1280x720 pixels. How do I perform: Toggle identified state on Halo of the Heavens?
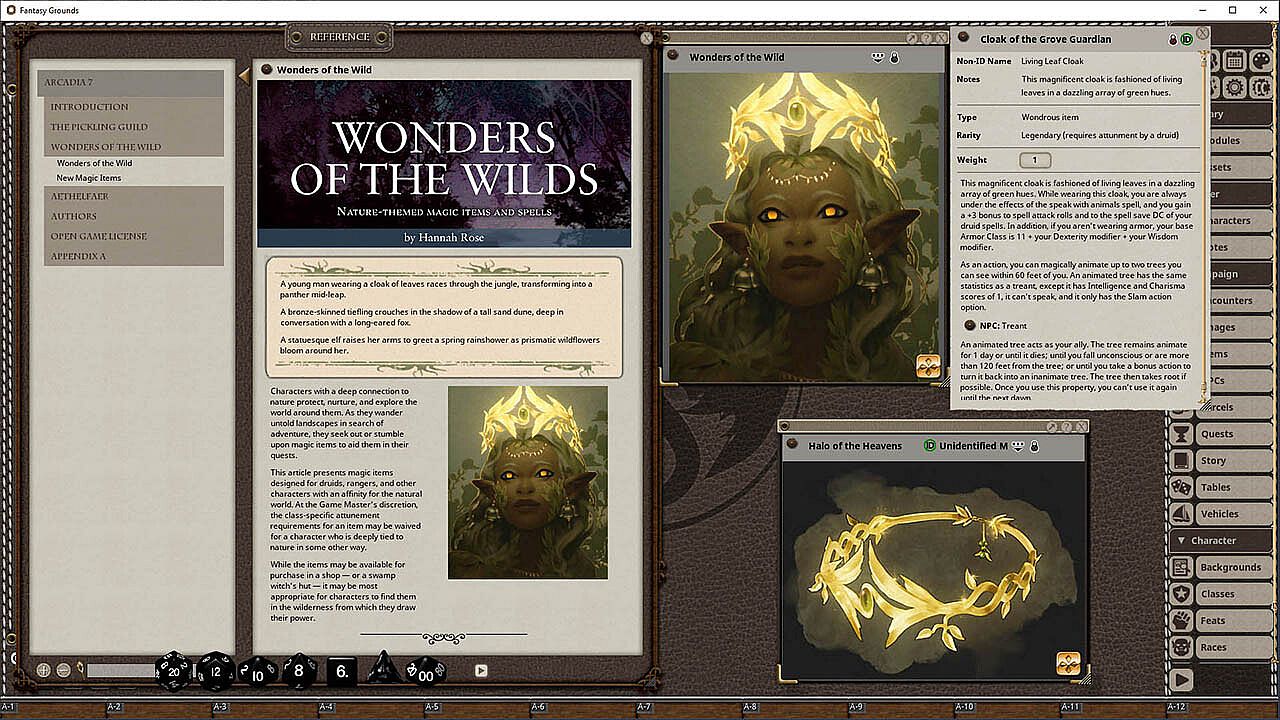tap(929, 446)
